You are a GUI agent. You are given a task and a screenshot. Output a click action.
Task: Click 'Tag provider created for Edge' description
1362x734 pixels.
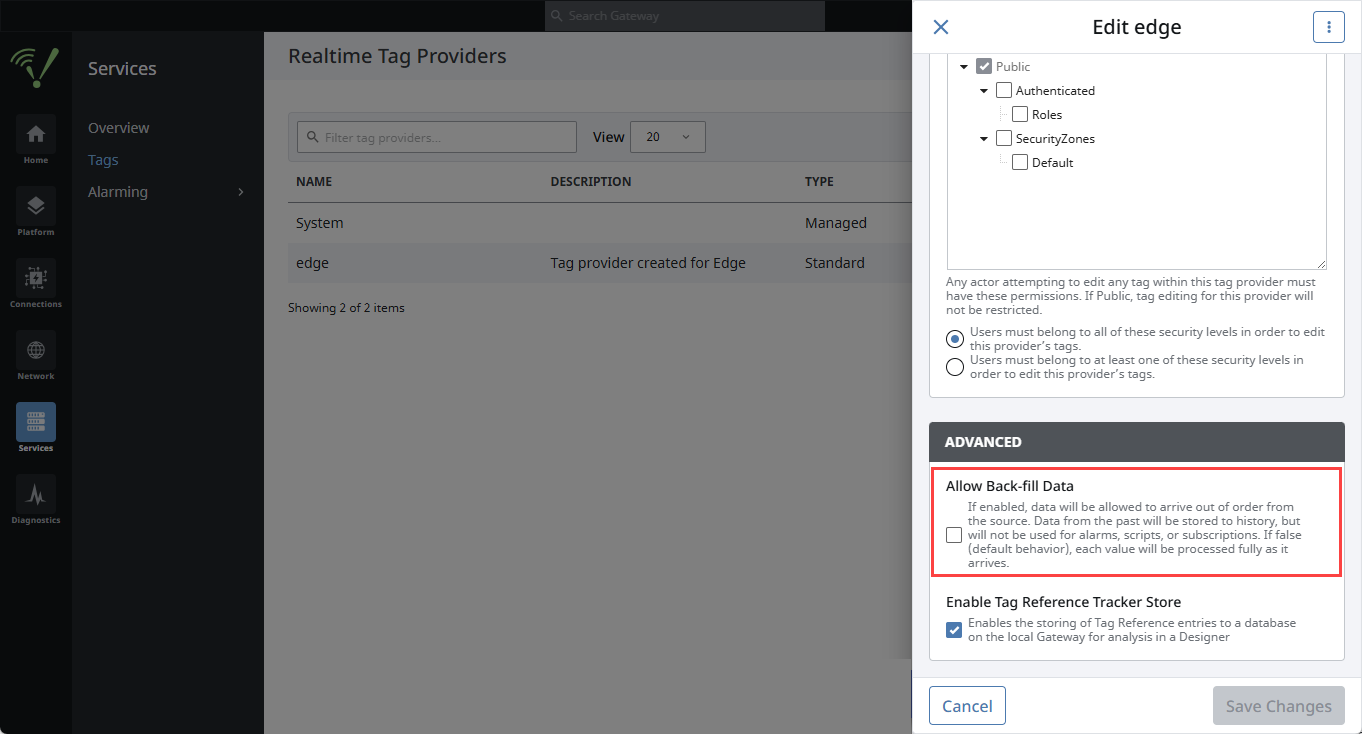tap(648, 263)
